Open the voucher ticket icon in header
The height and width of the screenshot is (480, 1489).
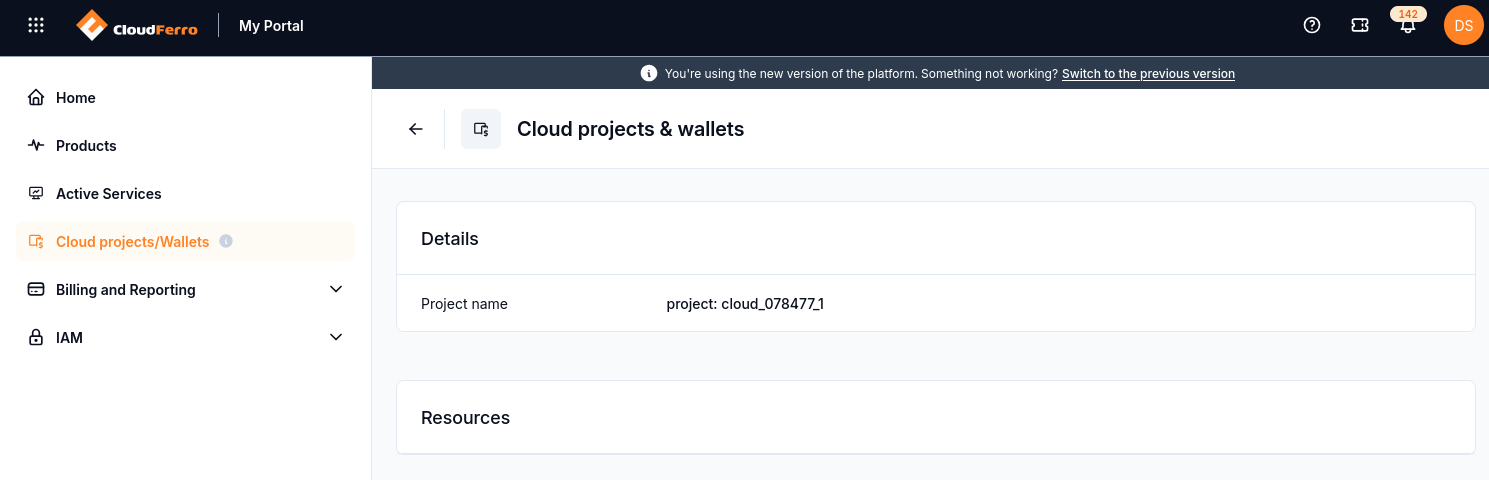coord(1360,26)
